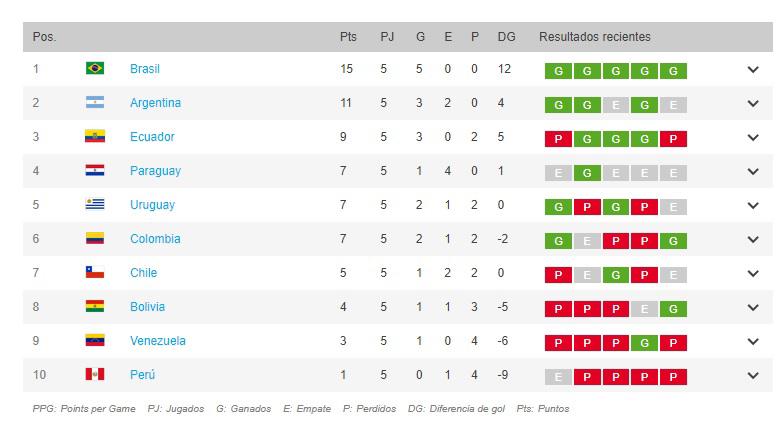Expand the Venezuela row chevron
The width and height of the screenshot is (780, 441).
click(x=753, y=342)
